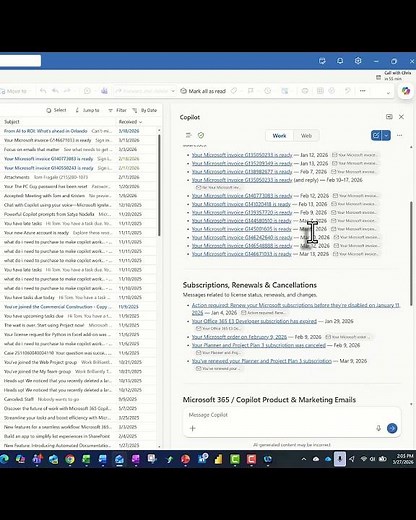This screenshot has width=416, height=520.
Task: Open the more options ellipsis in the ribbon
Action: (363, 91)
